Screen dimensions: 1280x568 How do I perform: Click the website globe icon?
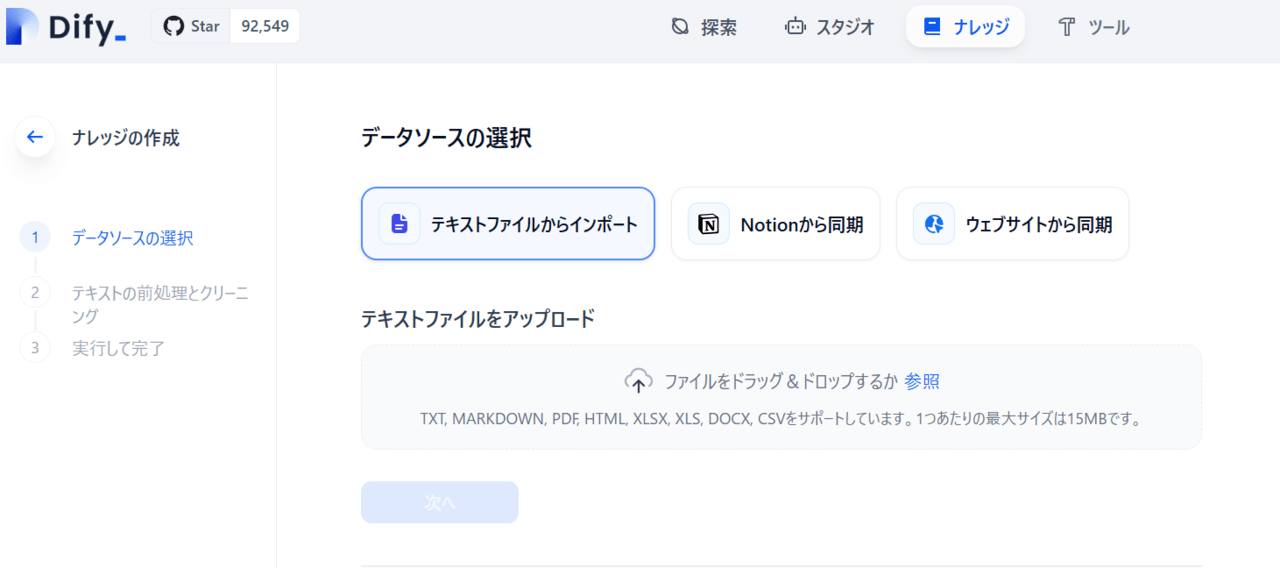point(934,224)
